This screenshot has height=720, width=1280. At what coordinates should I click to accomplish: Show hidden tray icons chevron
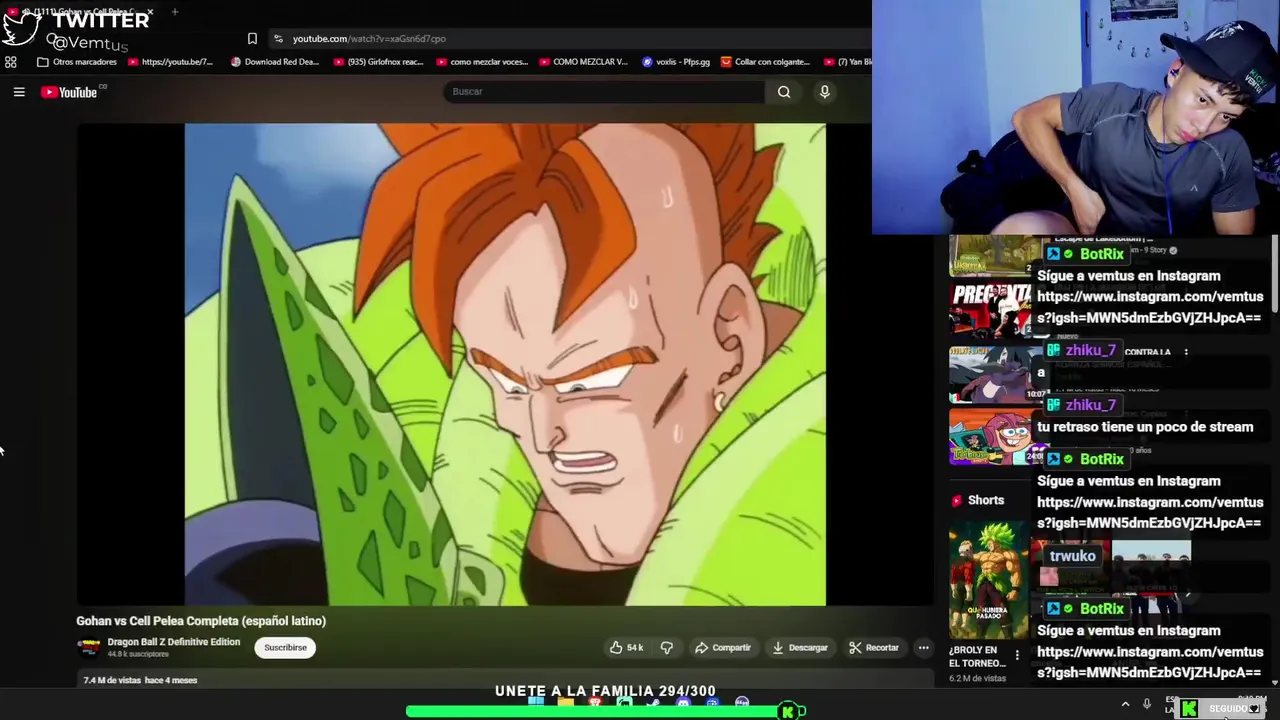tap(1125, 705)
